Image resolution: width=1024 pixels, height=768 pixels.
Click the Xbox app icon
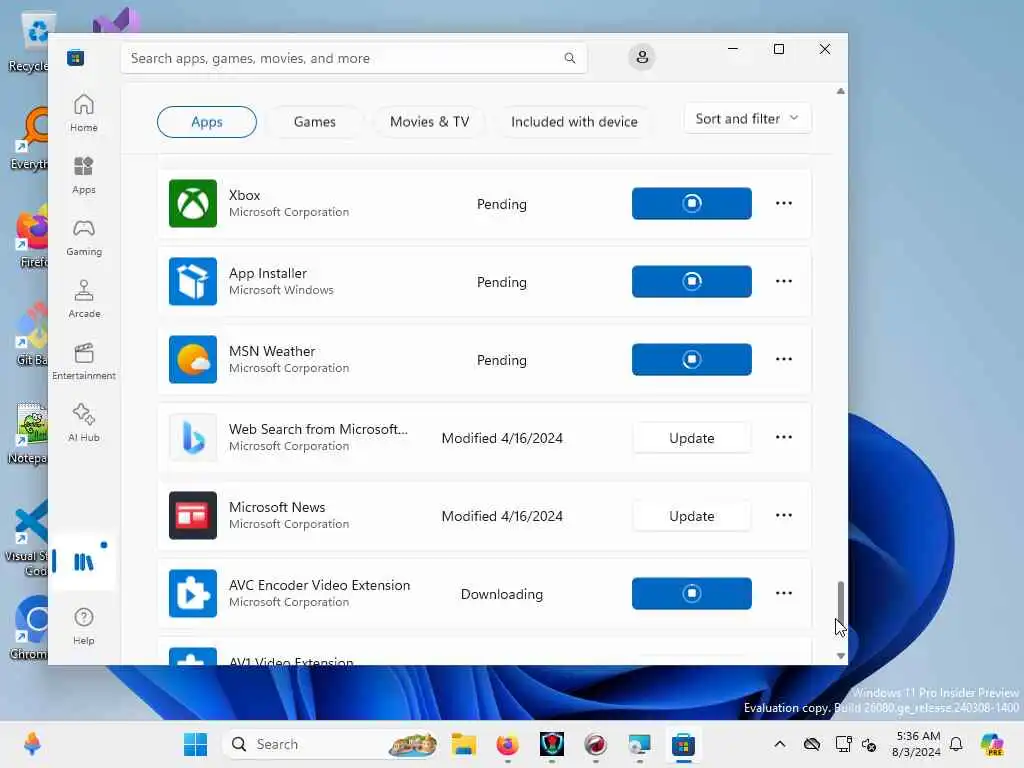pos(193,204)
